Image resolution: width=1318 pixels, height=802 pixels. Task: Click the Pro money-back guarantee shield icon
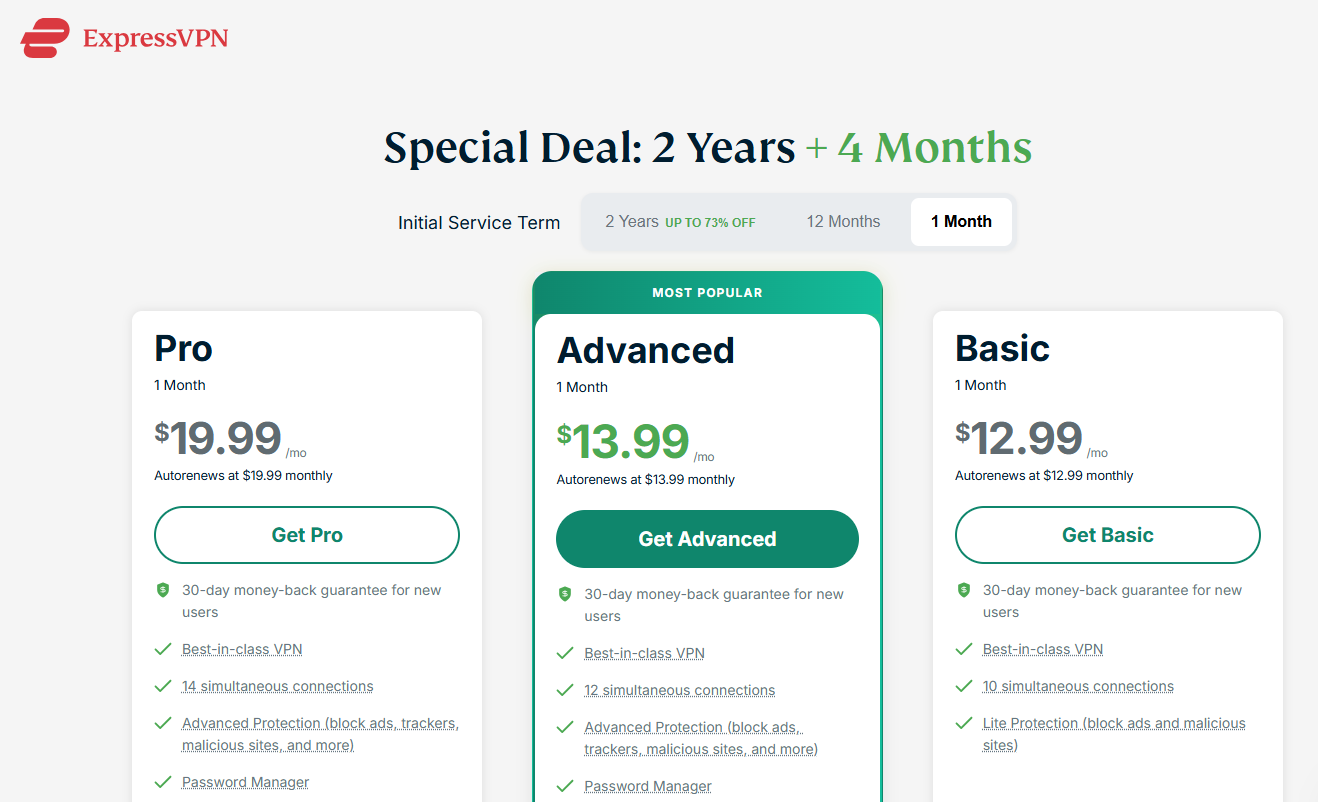[163, 590]
